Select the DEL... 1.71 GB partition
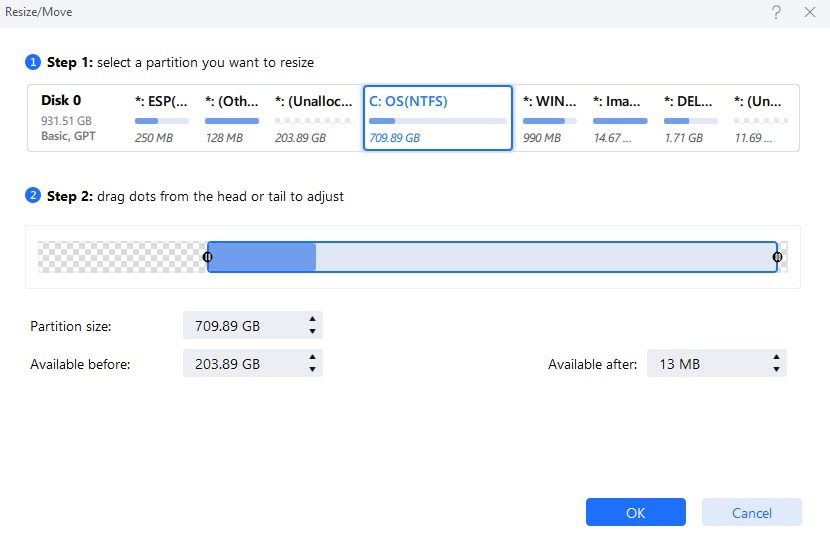The image size is (830, 550). [690, 119]
